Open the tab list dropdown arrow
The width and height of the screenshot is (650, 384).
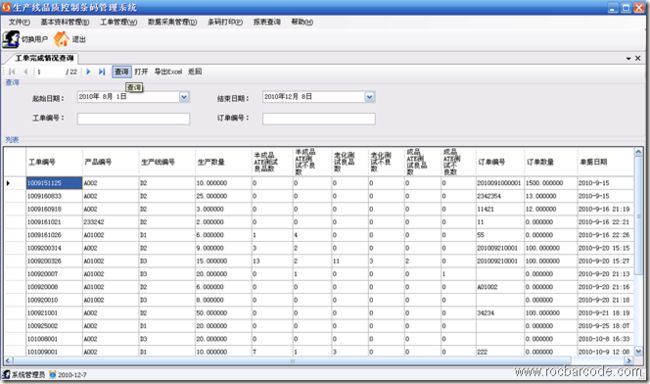pos(628,59)
